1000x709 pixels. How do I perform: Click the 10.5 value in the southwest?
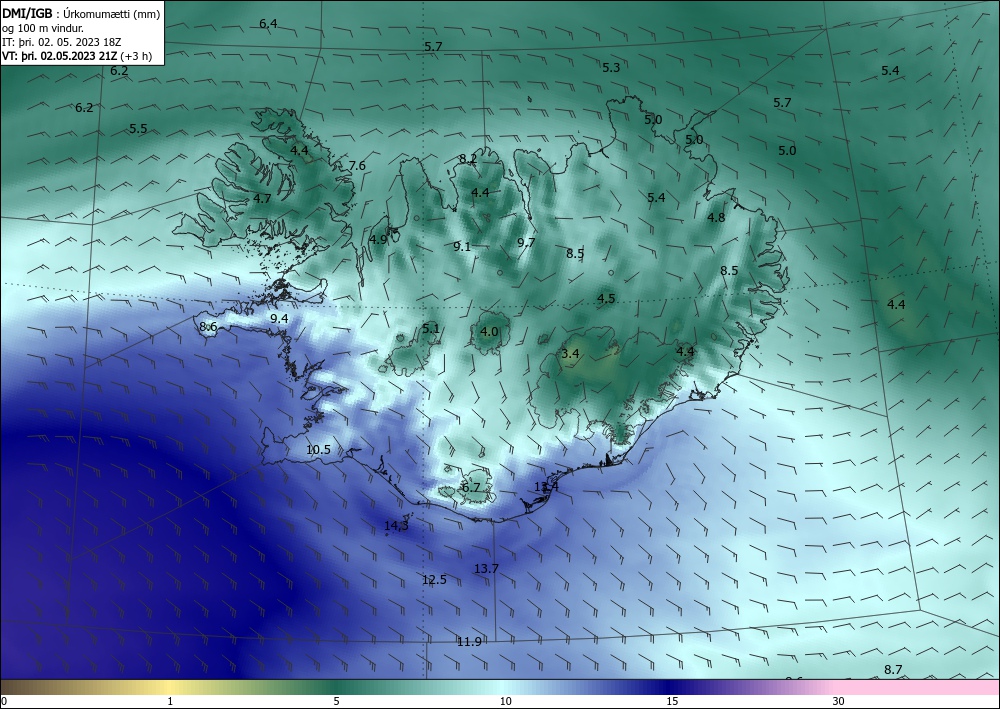pos(318,450)
